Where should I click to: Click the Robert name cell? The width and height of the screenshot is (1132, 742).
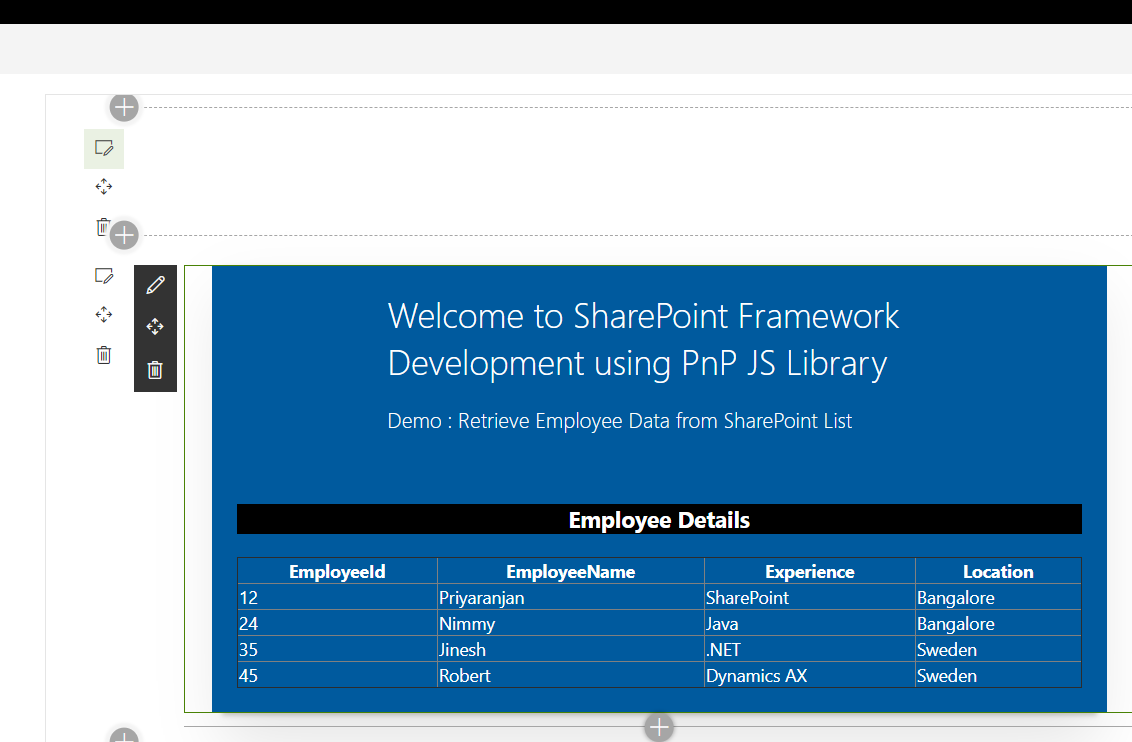(570, 676)
